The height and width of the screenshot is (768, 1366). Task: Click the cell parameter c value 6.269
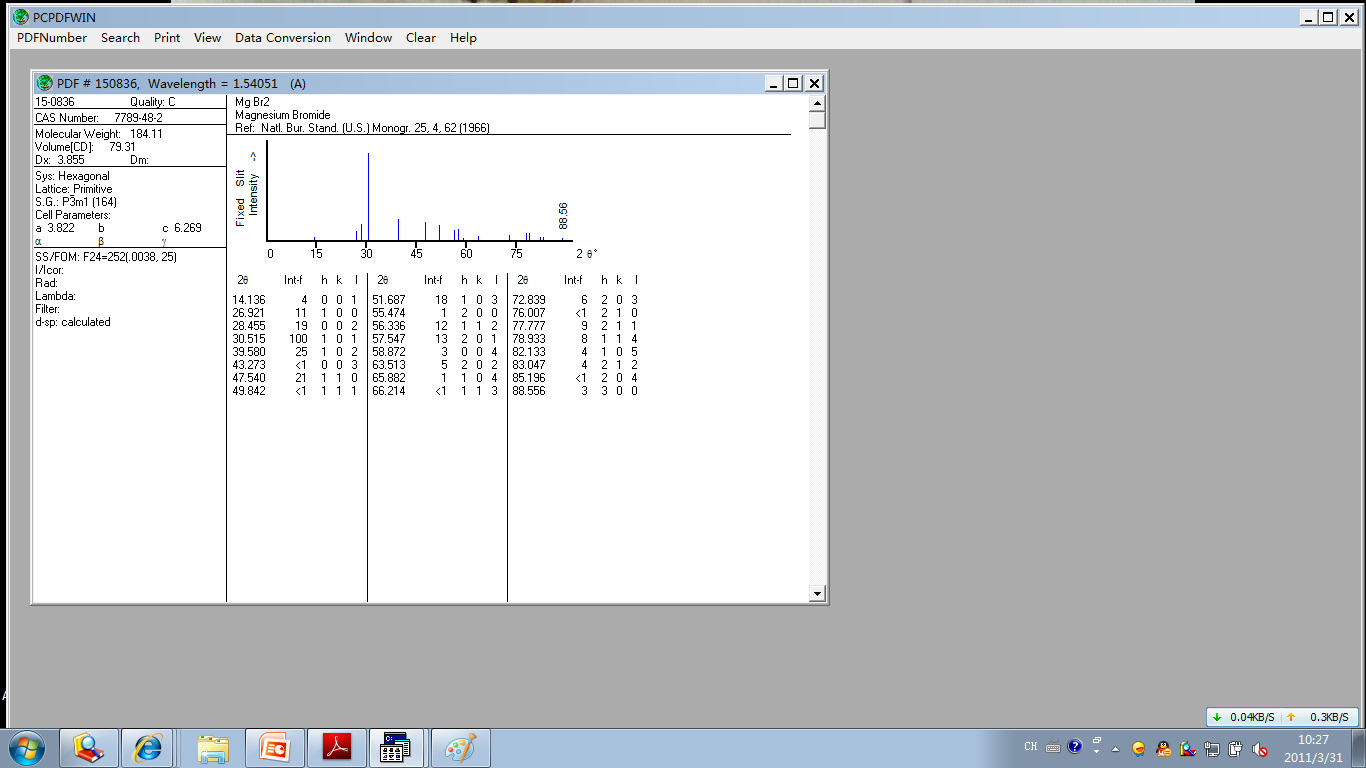pos(188,228)
